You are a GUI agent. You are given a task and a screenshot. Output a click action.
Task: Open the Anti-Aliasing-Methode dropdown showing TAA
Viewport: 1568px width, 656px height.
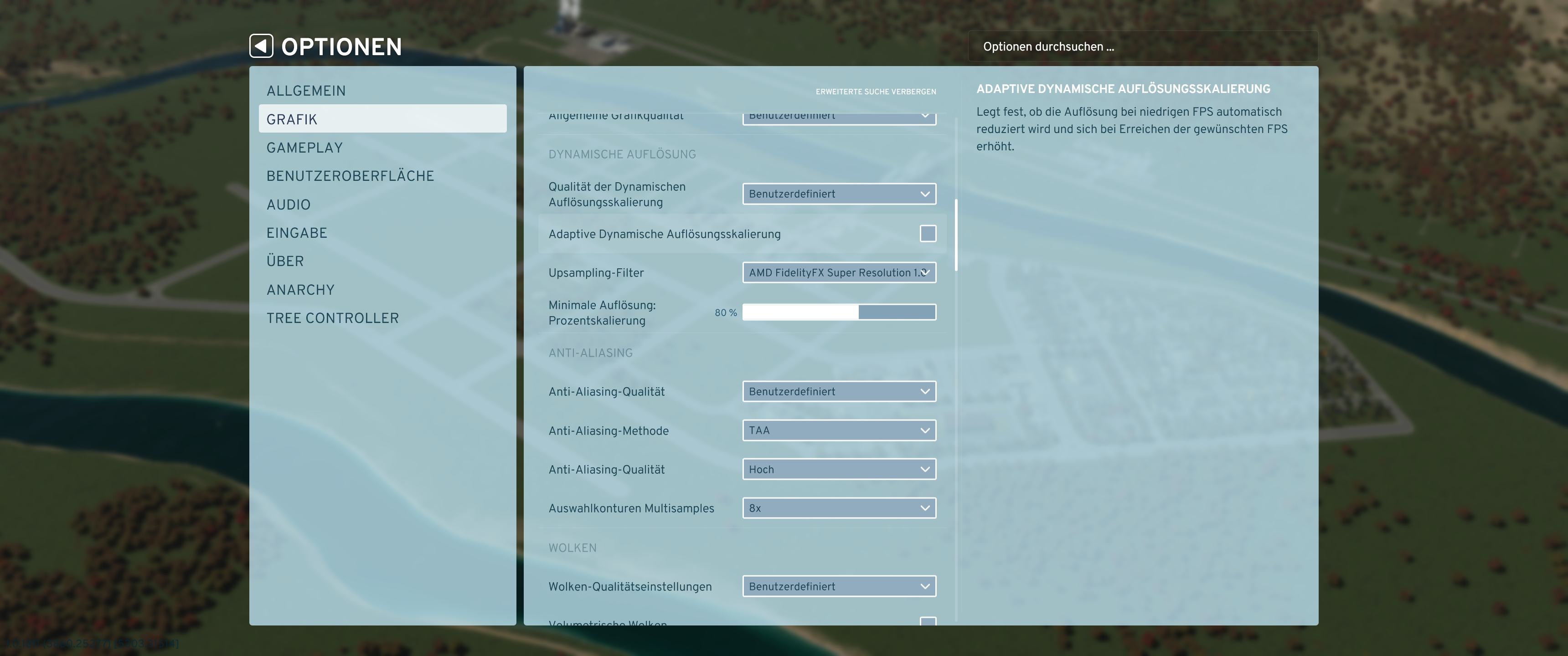840,430
